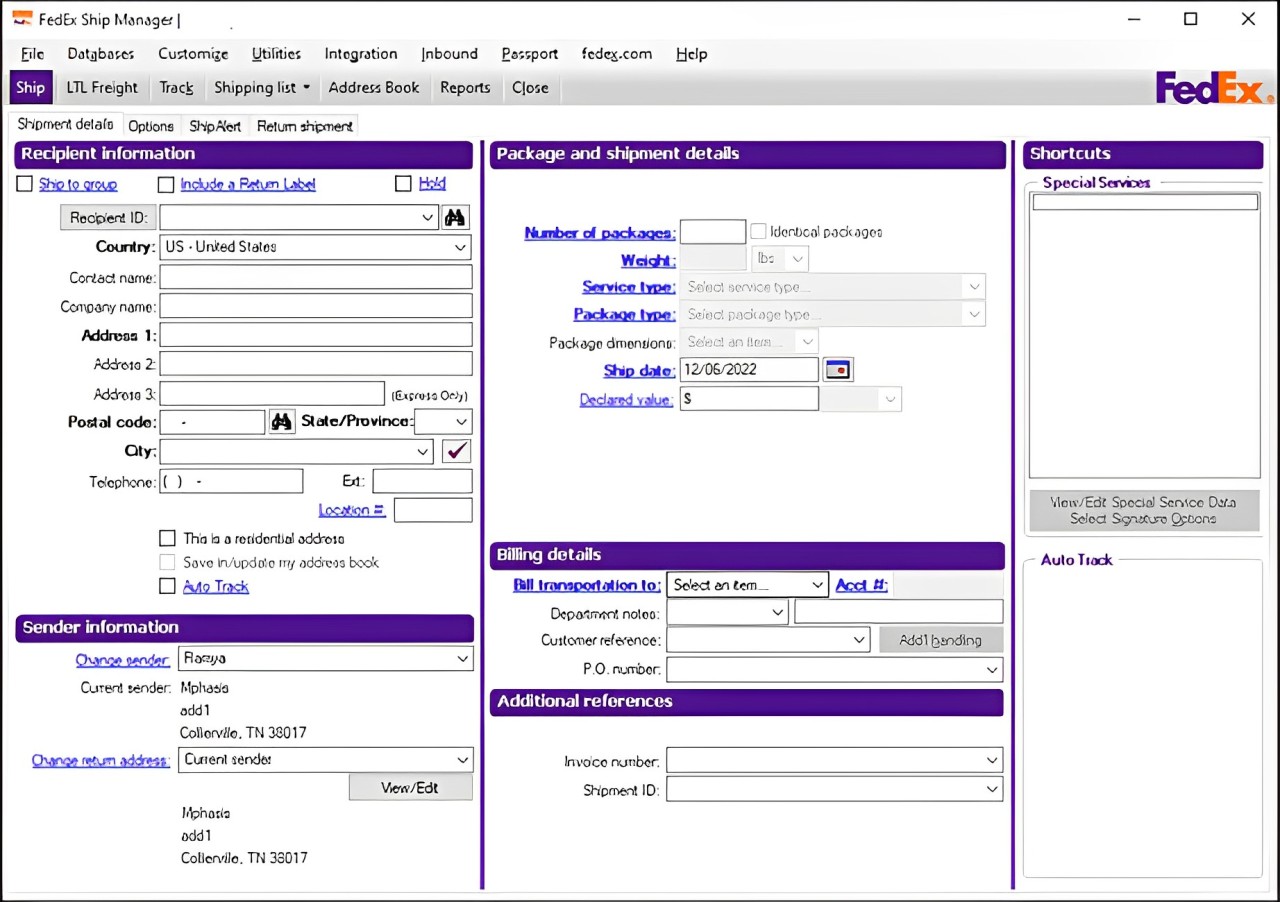The image size is (1280, 902).
Task: Toggle the Auto Track checkbox
Action: (167, 587)
